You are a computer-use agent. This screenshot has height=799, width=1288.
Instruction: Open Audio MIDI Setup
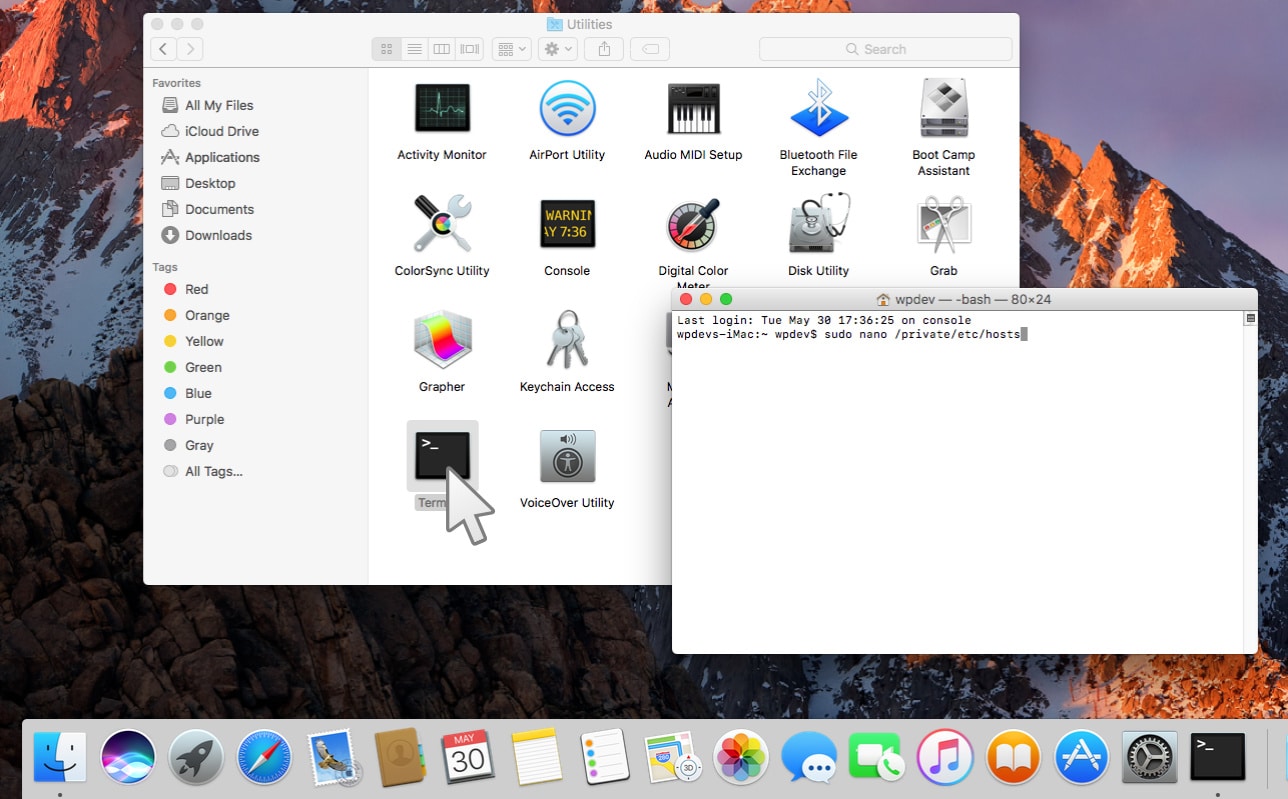click(693, 108)
